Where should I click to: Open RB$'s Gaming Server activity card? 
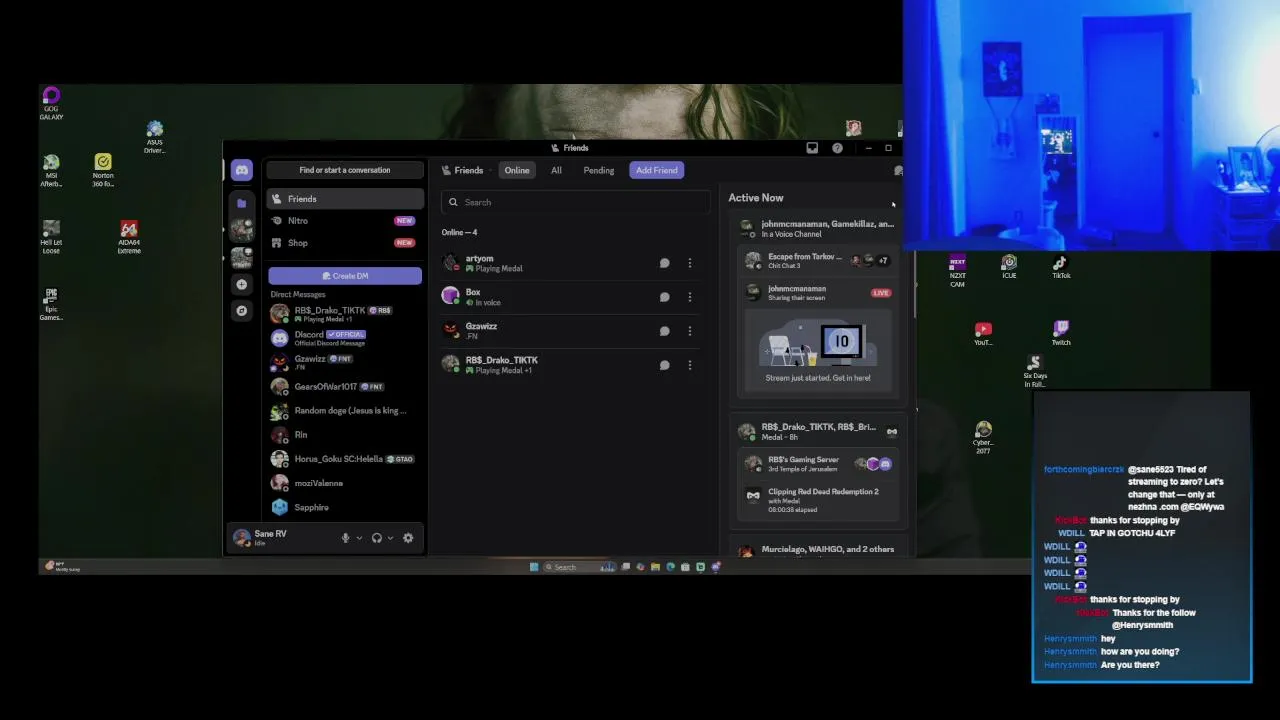tap(818, 464)
